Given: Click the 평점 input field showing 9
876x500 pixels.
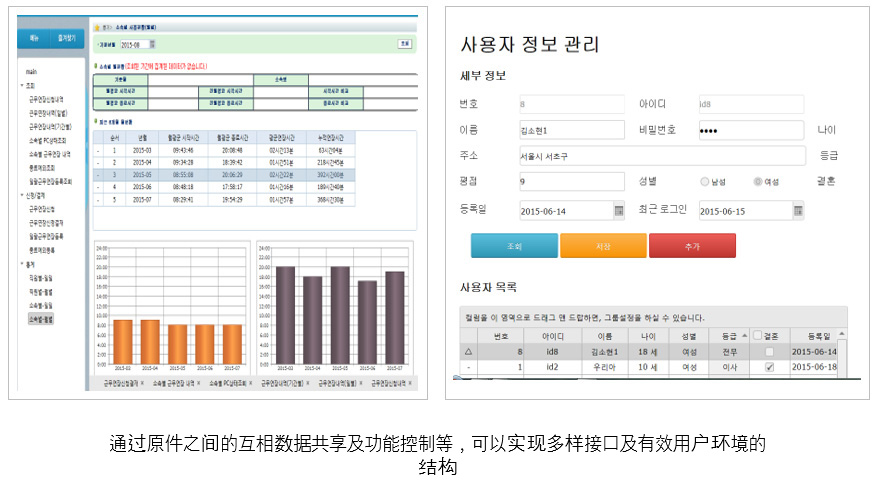Looking at the screenshot, I should [x=572, y=182].
